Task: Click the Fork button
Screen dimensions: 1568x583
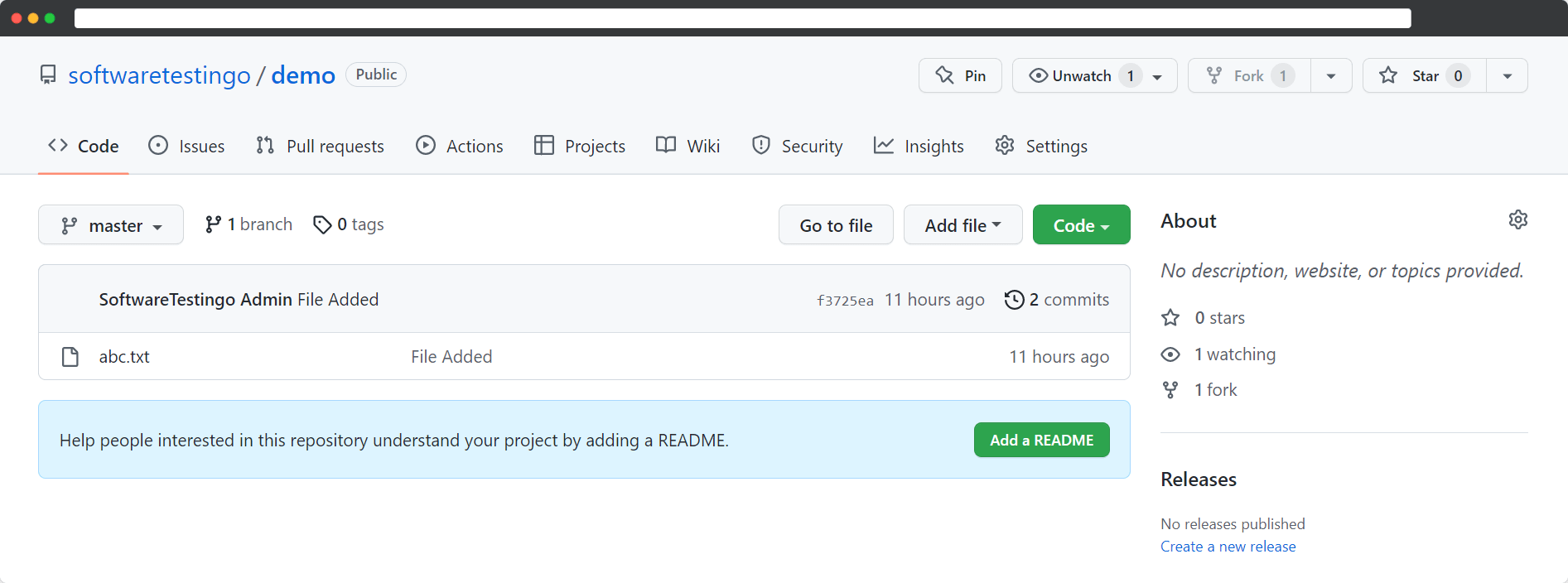Action: (1249, 75)
